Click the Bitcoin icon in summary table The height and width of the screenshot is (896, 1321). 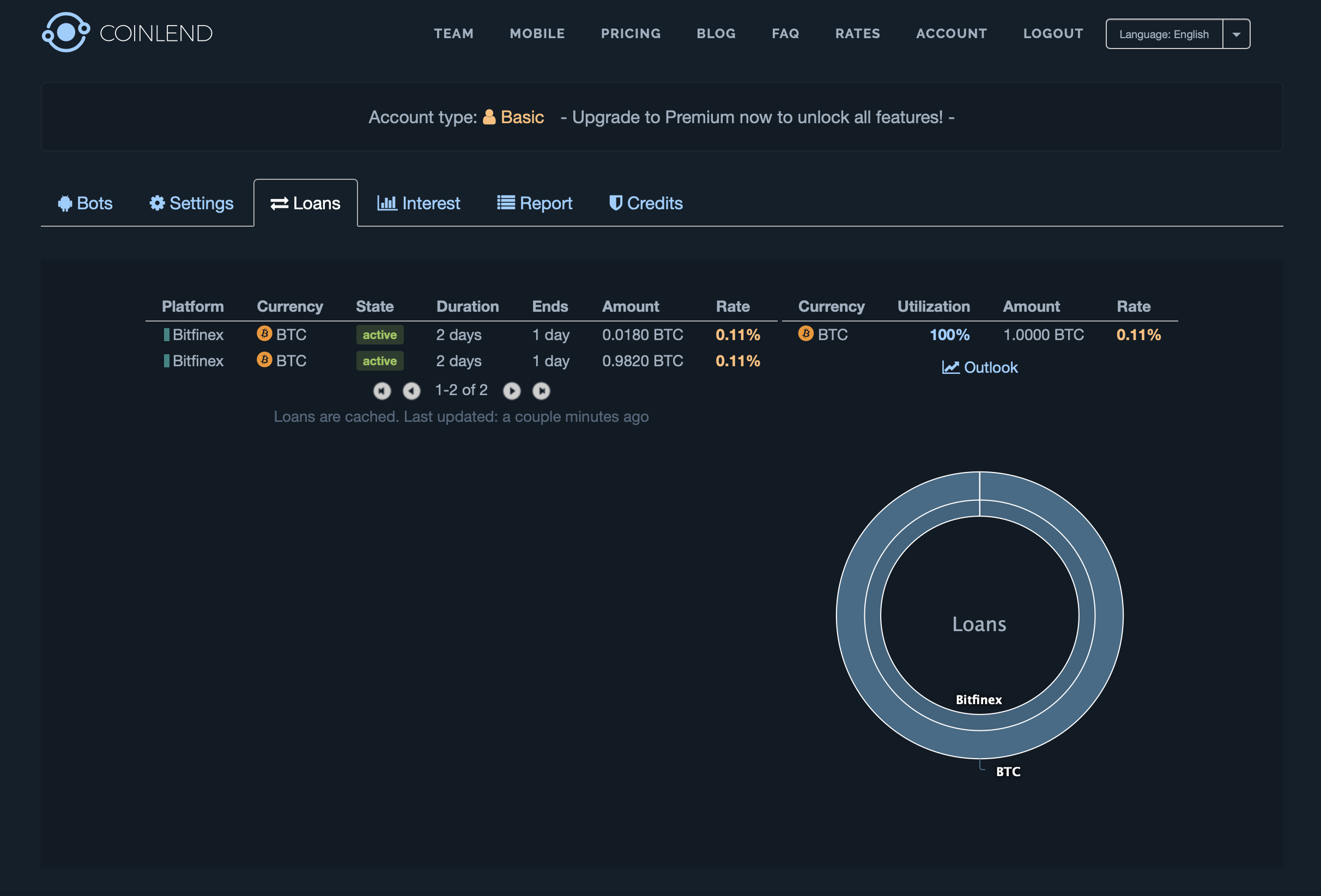tap(805, 333)
